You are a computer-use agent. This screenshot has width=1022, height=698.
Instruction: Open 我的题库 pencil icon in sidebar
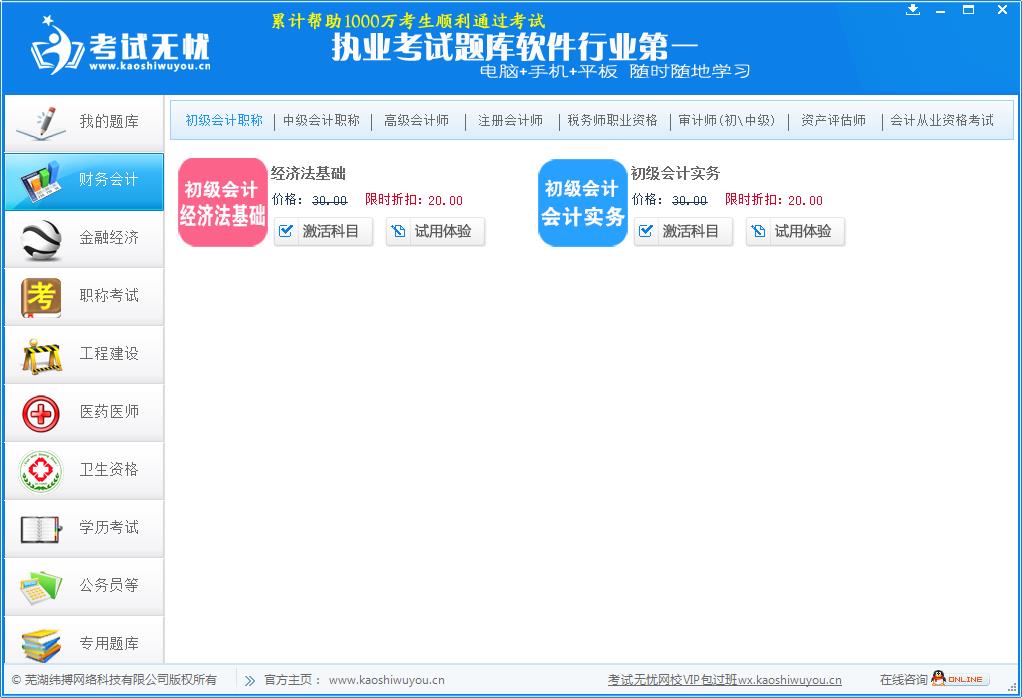coord(40,124)
